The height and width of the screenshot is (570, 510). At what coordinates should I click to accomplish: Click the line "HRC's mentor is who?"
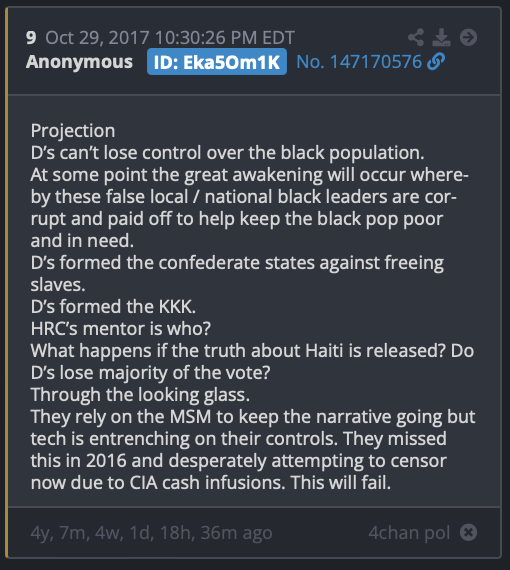[x=120, y=329]
